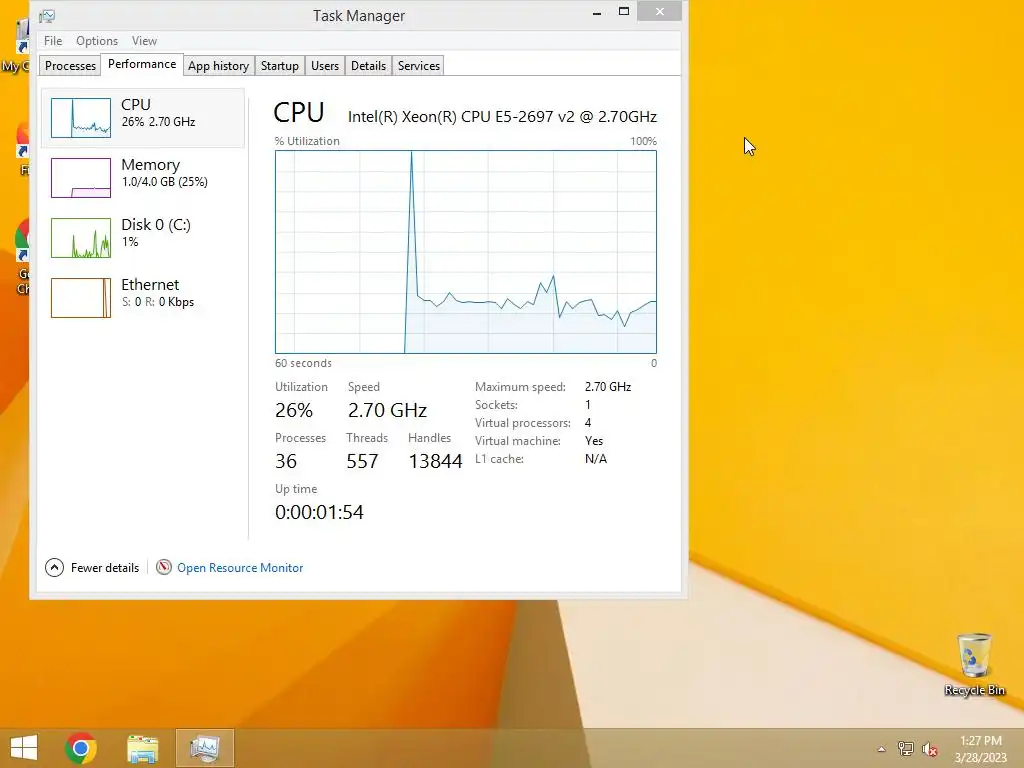
Task: Click the threads count 557
Action: tap(362, 461)
